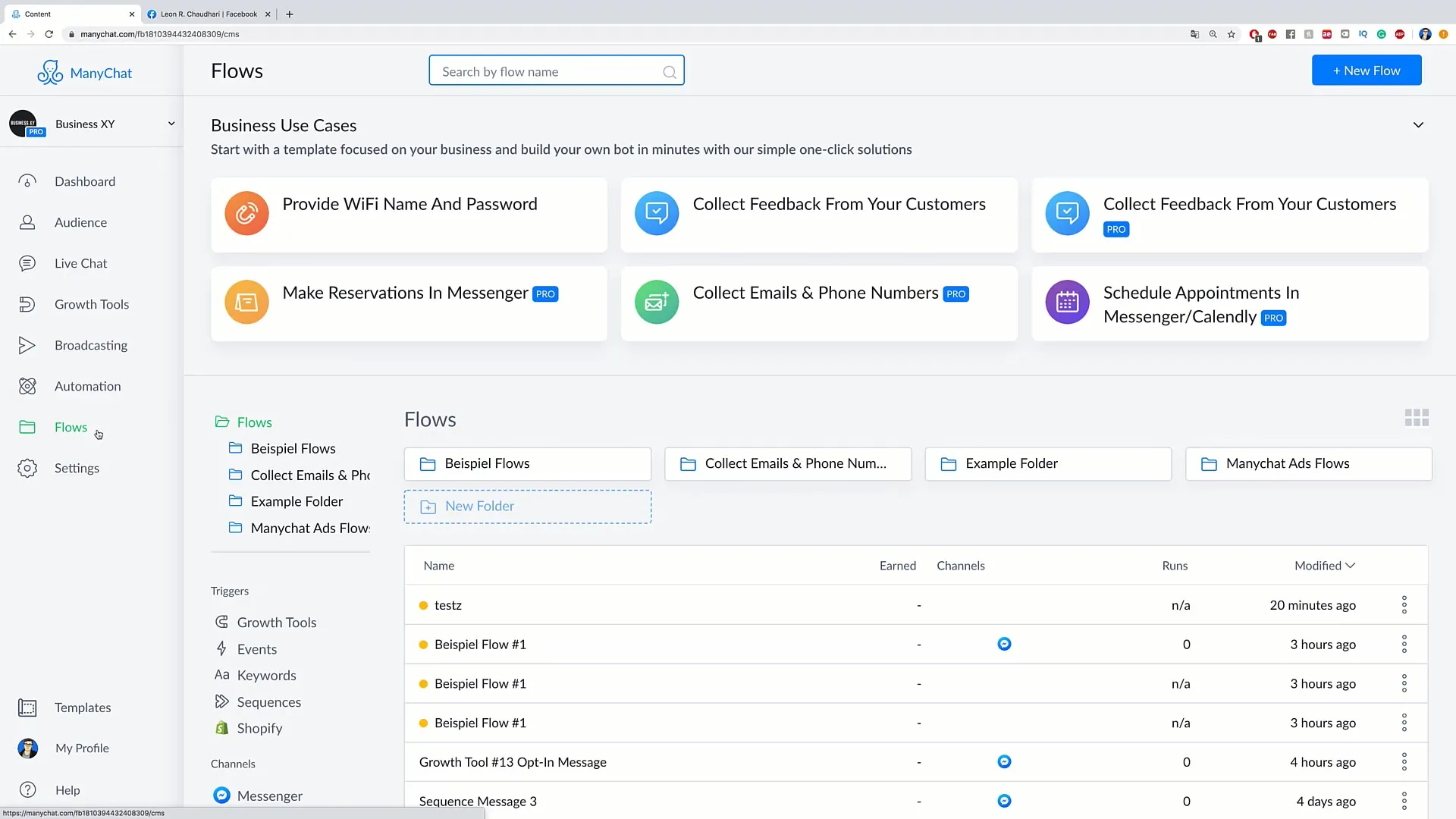Image resolution: width=1456 pixels, height=819 pixels.
Task: Open the Templates sidebar icon
Action: point(27,707)
